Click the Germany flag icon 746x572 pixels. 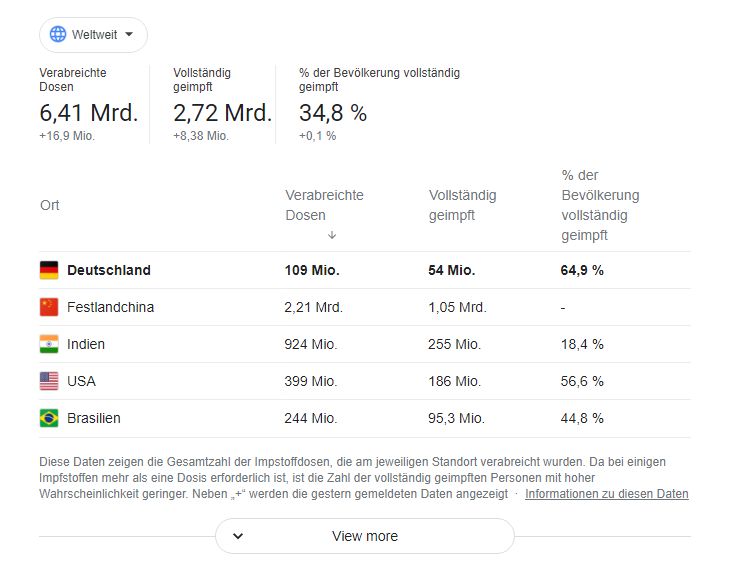tap(49, 270)
